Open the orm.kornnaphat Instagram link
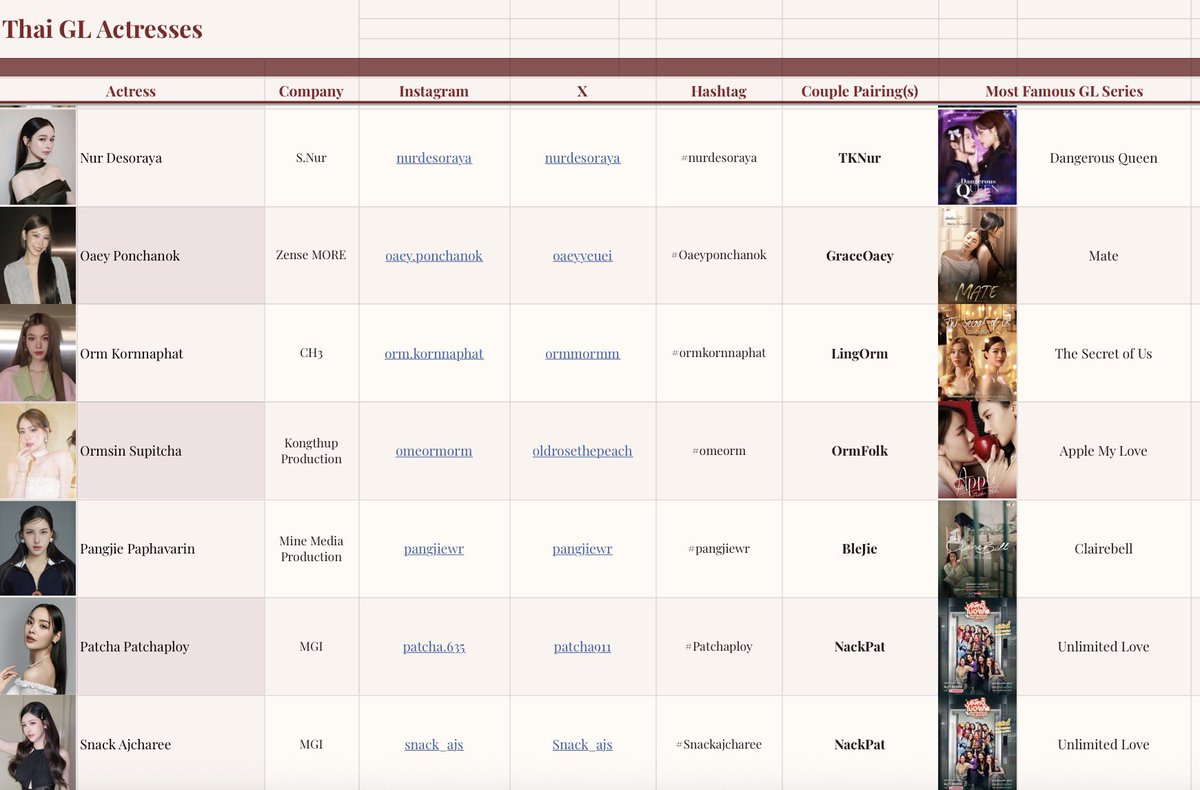This screenshot has height=790, width=1200. (433, 353)
